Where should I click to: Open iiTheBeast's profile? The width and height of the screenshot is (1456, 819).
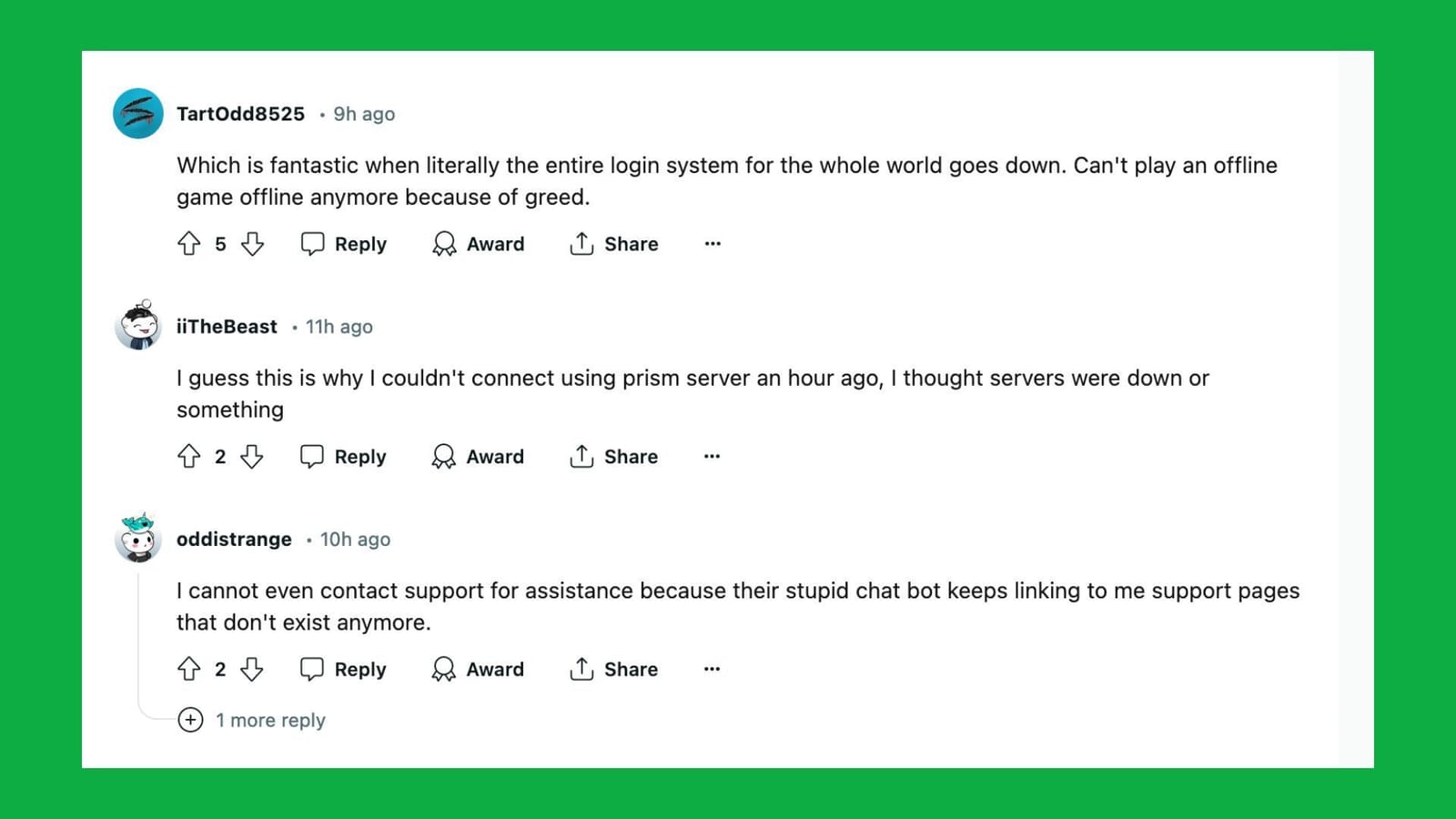pyautogui.click(x=227, y=327)
